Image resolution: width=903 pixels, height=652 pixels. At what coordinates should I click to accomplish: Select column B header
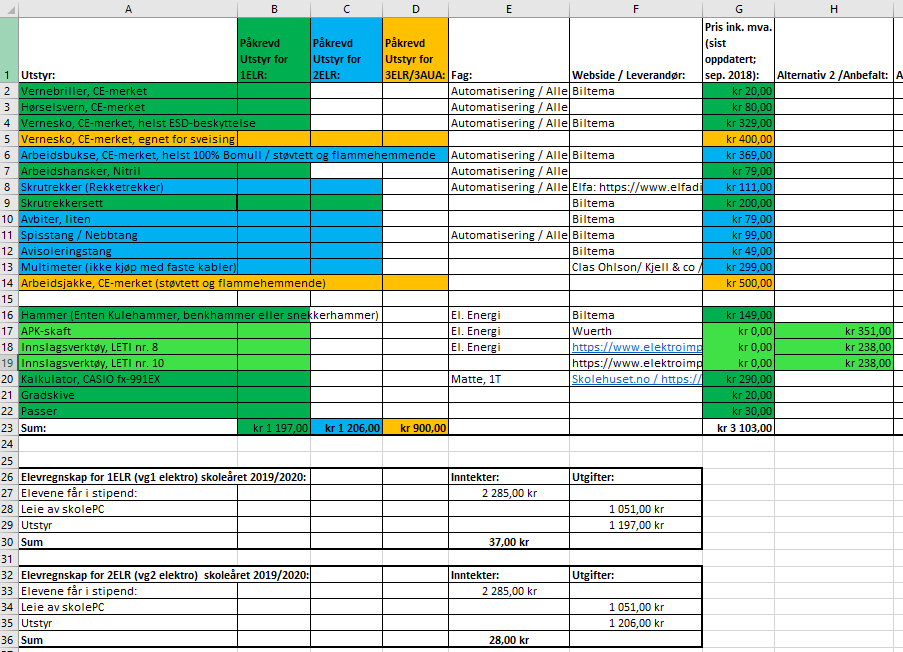274,9
